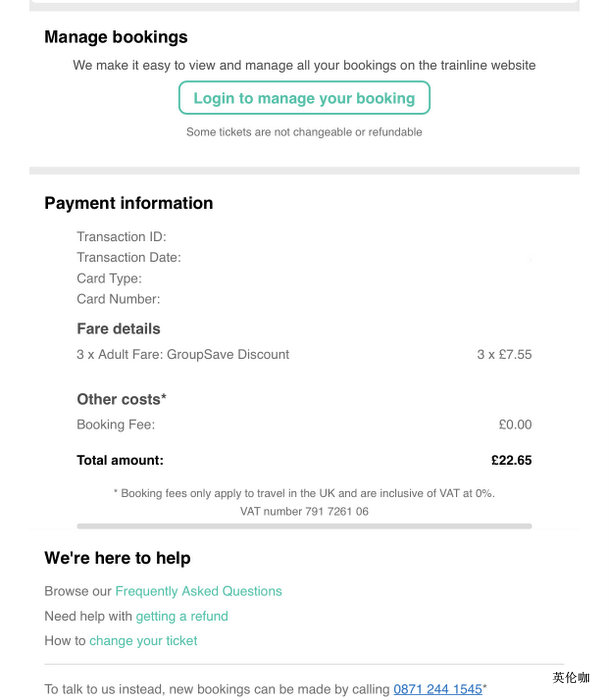Select the Manage bookings heading
The width and height of the screenshot is (609, 700).
pyautogui.click(x=116, y=37)
